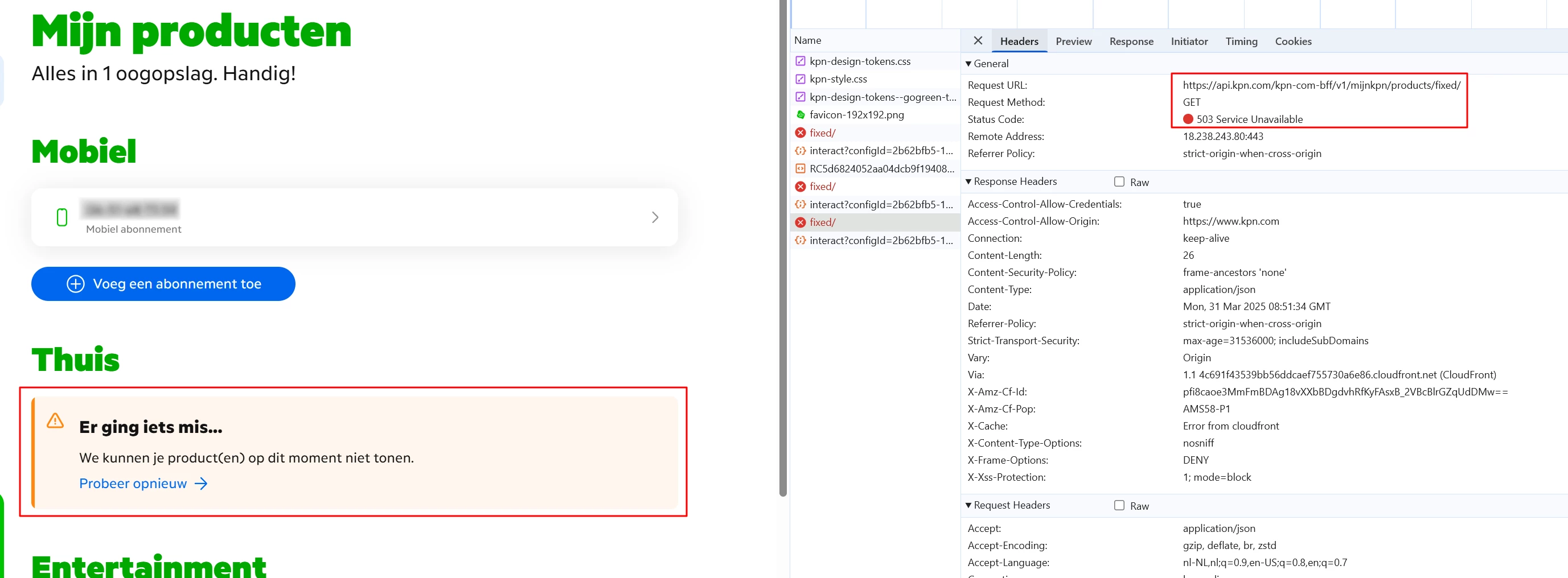Click the 'Er ging iets mis...' error title

pyautogui.click(x=150, y=427)
